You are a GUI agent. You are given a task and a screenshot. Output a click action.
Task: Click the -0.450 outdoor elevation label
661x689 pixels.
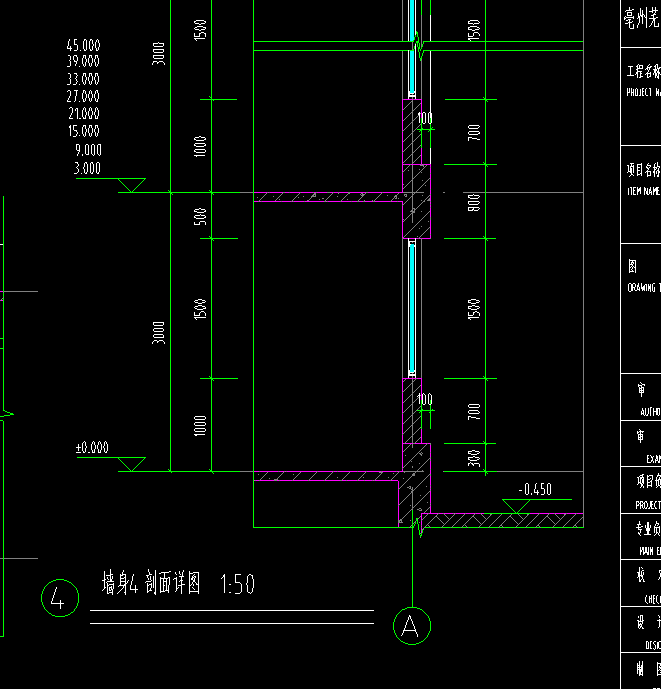(535, 490)
